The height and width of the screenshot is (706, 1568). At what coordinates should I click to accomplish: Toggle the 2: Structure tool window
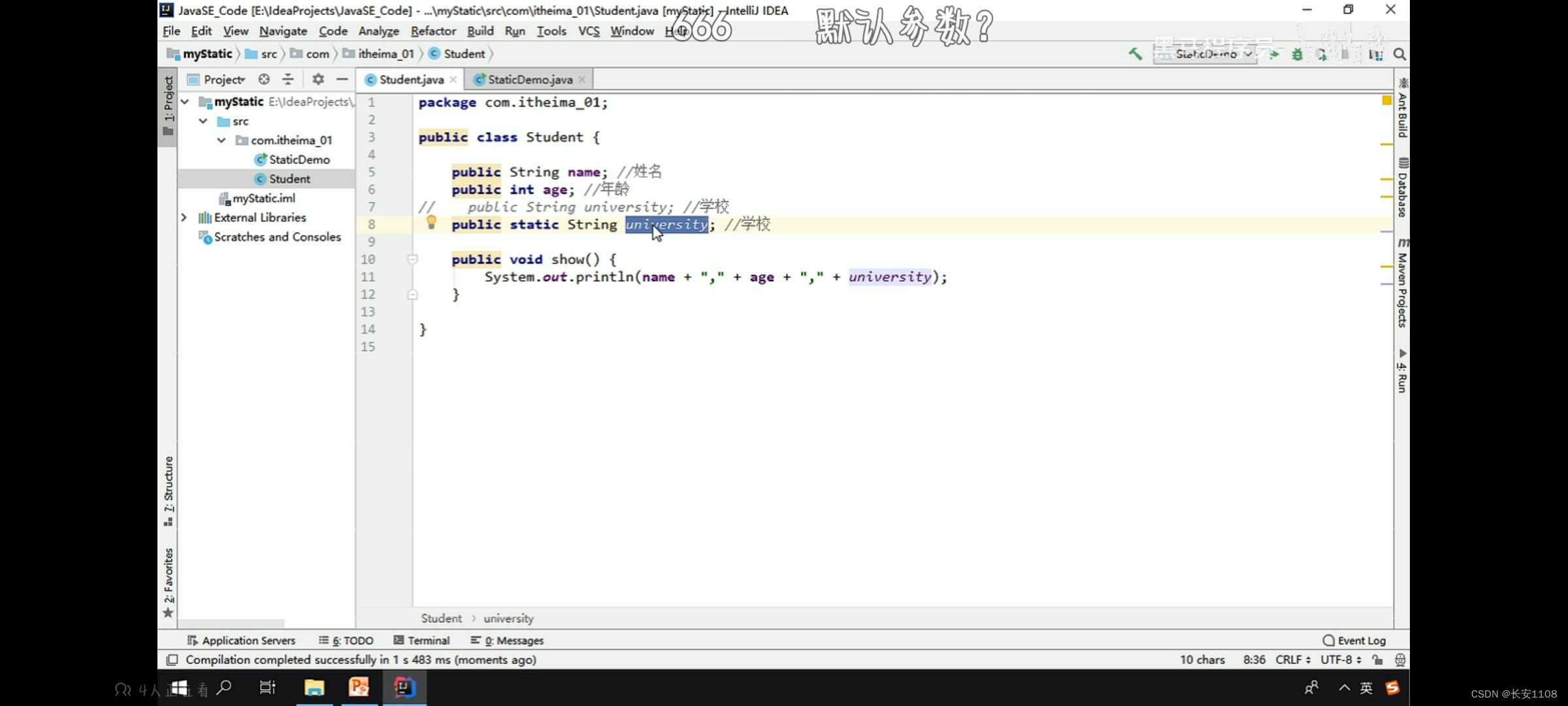[168, 491]
